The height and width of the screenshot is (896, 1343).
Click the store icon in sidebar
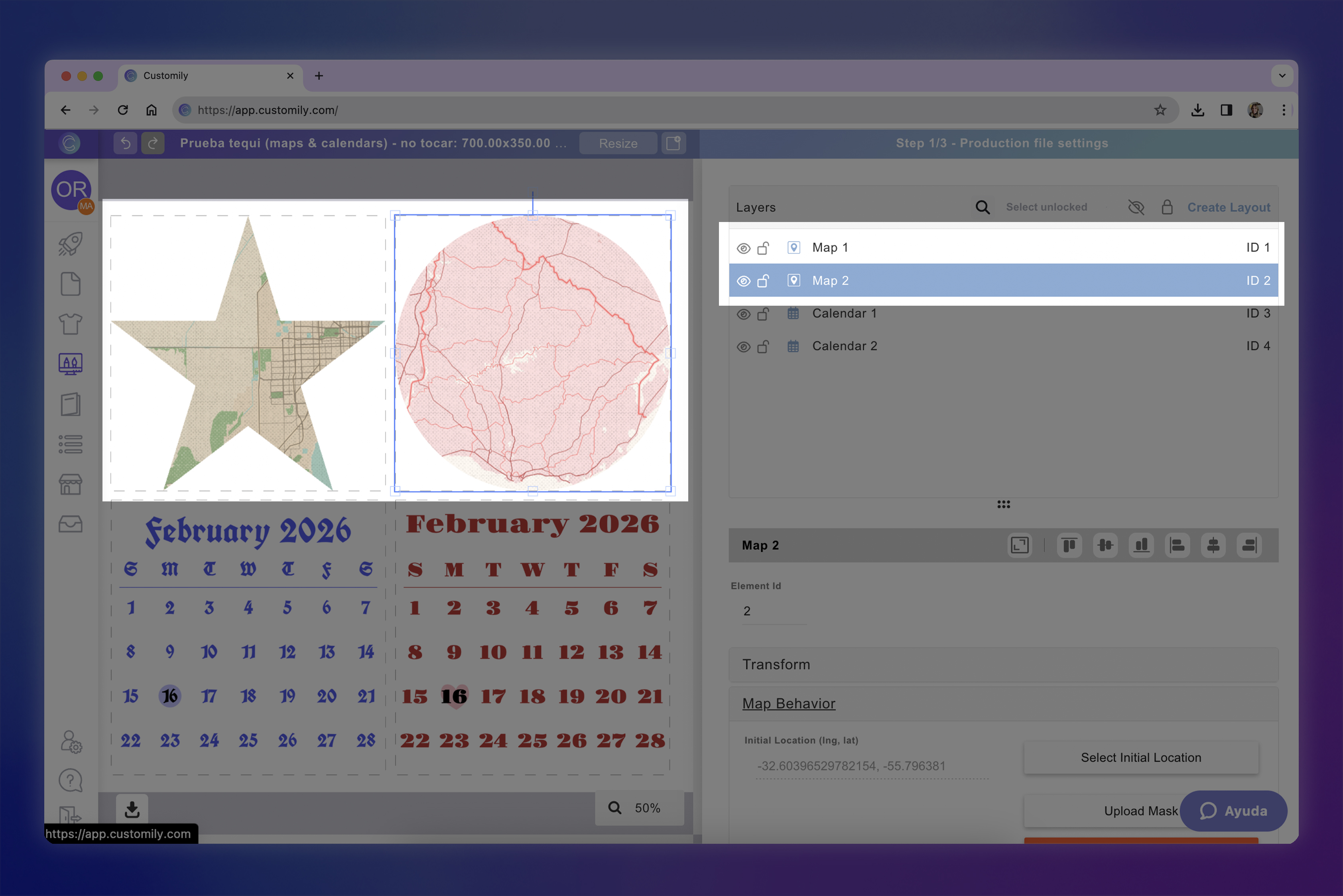click(x=70, y=485)
